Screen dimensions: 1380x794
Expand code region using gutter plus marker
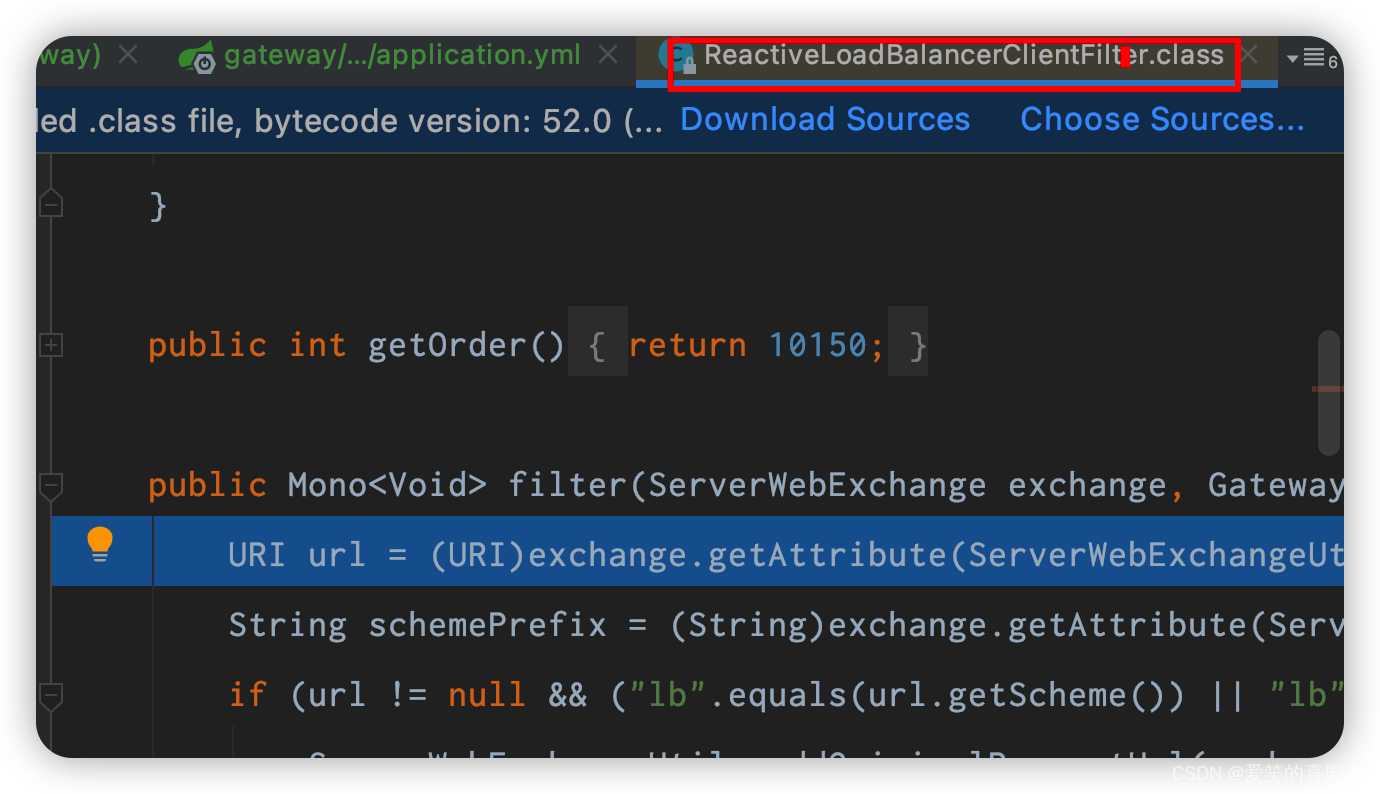point(51,344)
